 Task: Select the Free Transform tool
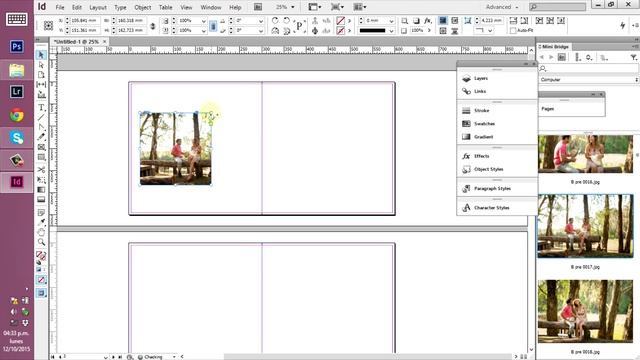click(41, 180)
